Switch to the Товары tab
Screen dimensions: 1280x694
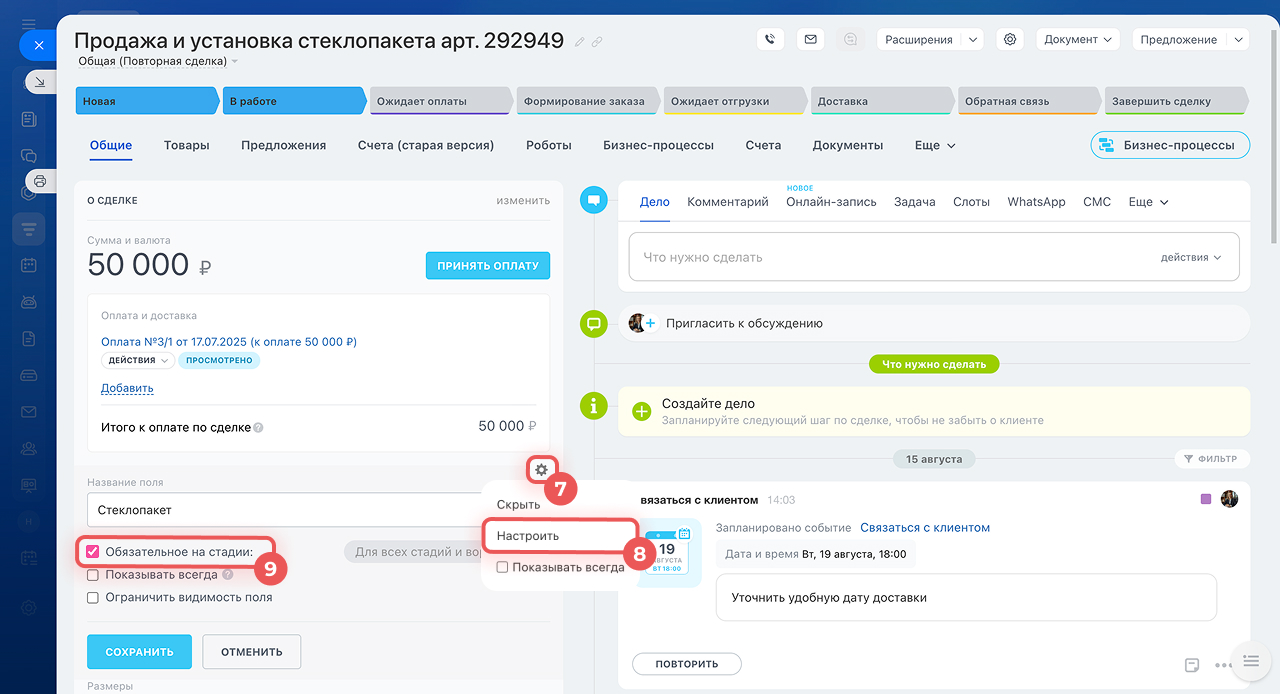tap(186, 145)
